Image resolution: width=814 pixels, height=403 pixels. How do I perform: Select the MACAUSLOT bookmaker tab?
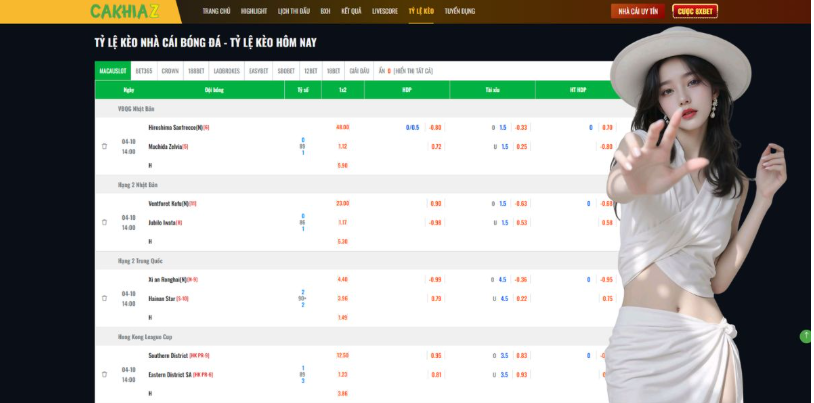(x=113, y=71)
